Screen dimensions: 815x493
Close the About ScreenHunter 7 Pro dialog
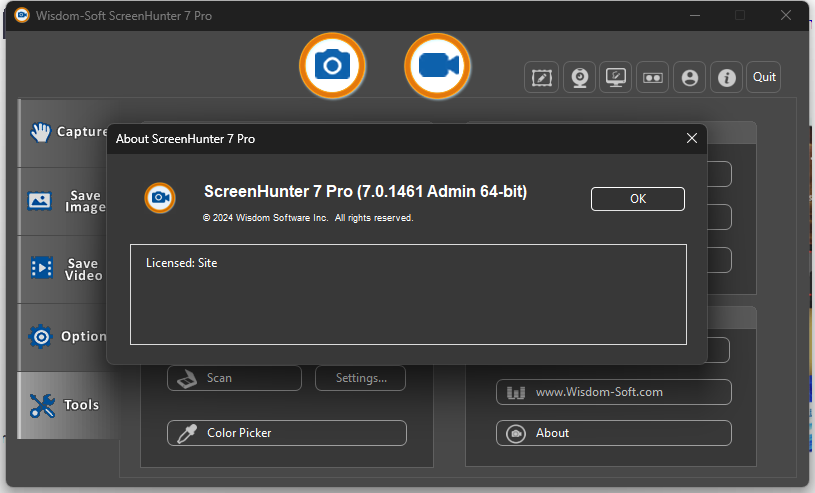coord(691,138)
